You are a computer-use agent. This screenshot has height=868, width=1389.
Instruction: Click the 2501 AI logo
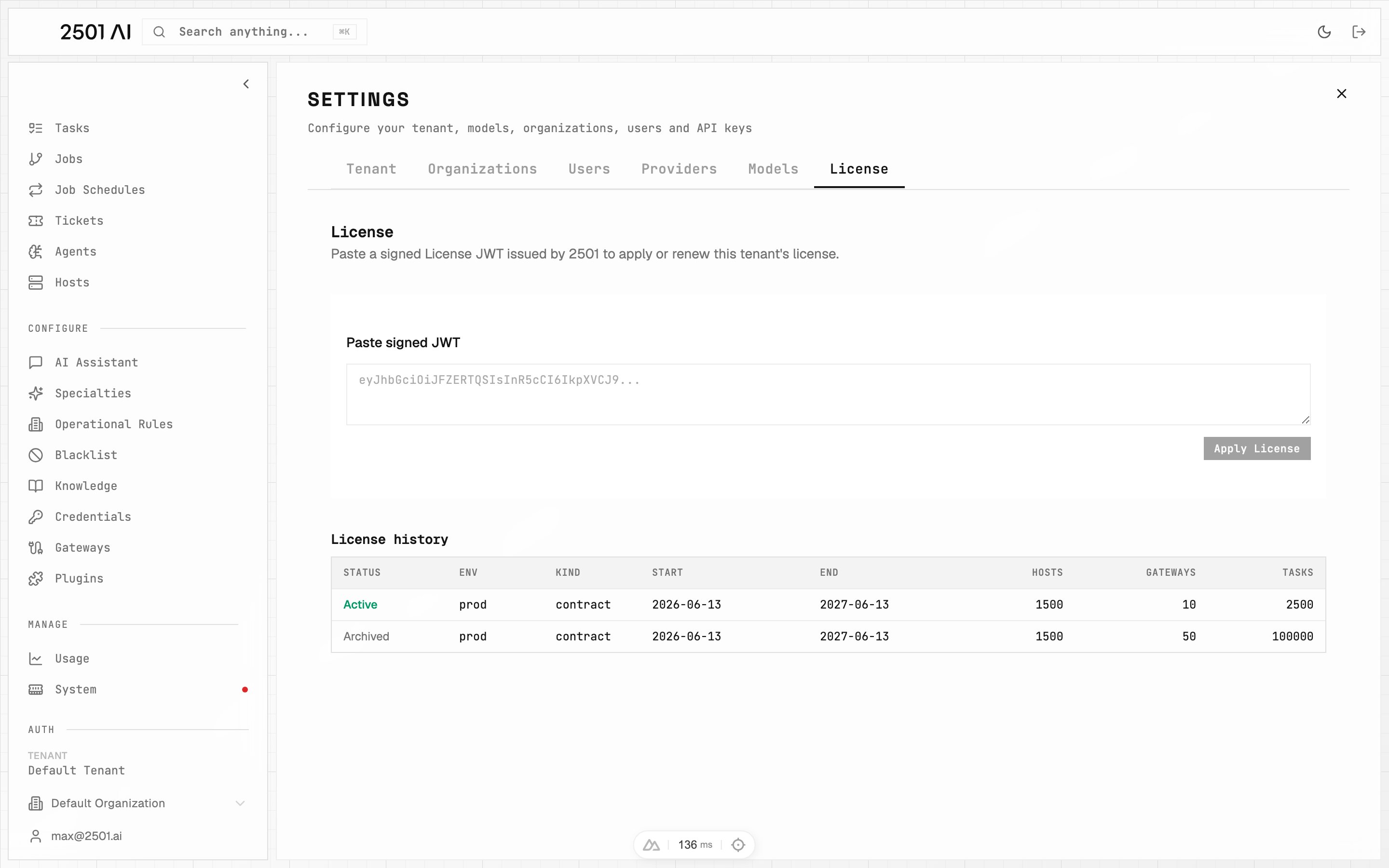tap(95, 32)
